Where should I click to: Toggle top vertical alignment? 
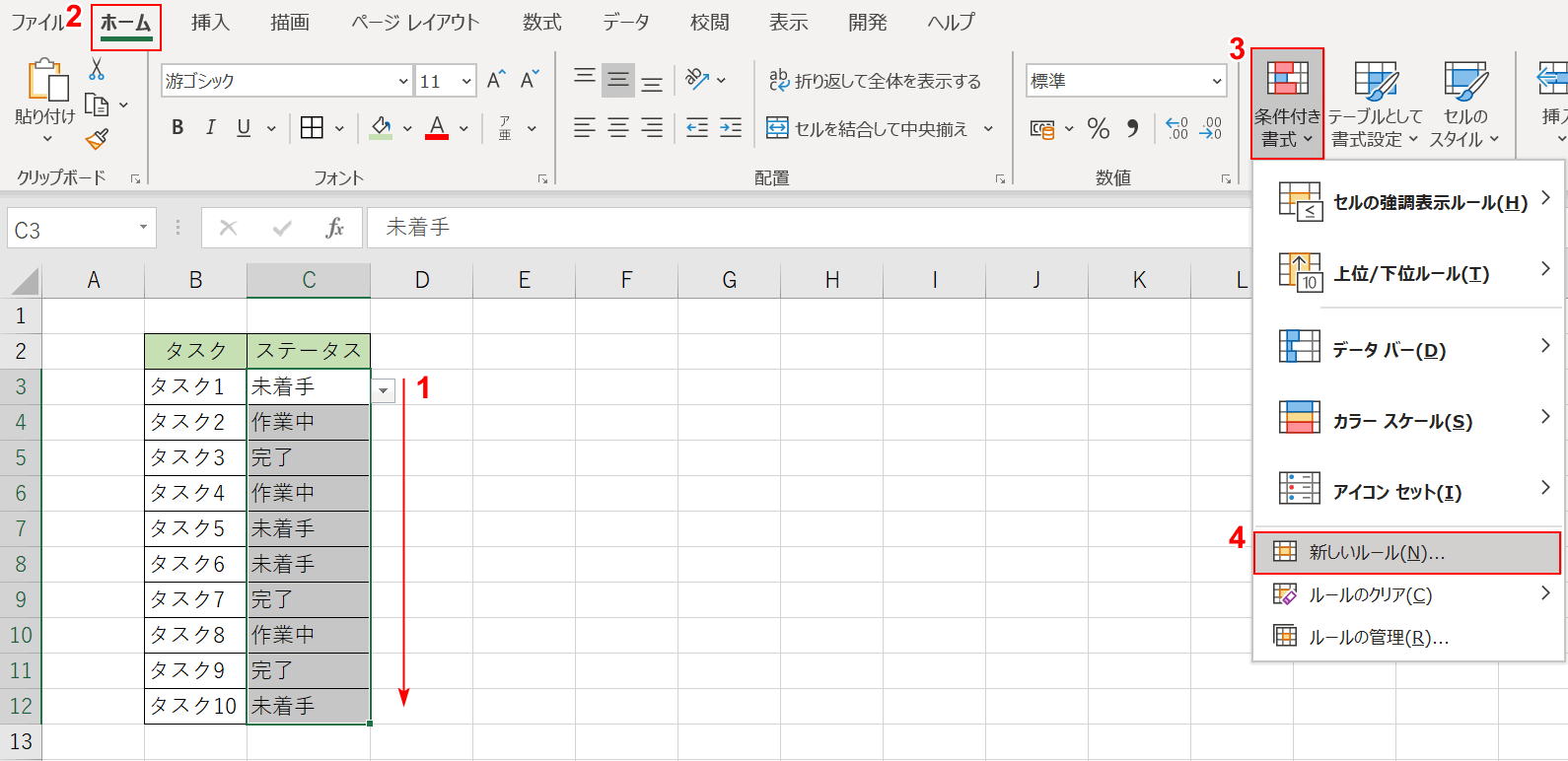coord(585,79)
